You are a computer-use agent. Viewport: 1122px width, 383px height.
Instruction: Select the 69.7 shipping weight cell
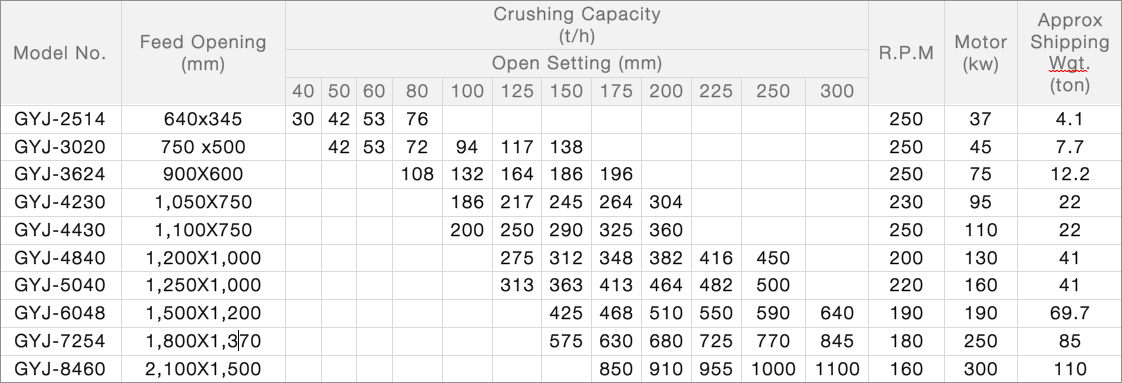pyautogui.click(x=1069, y=314)
